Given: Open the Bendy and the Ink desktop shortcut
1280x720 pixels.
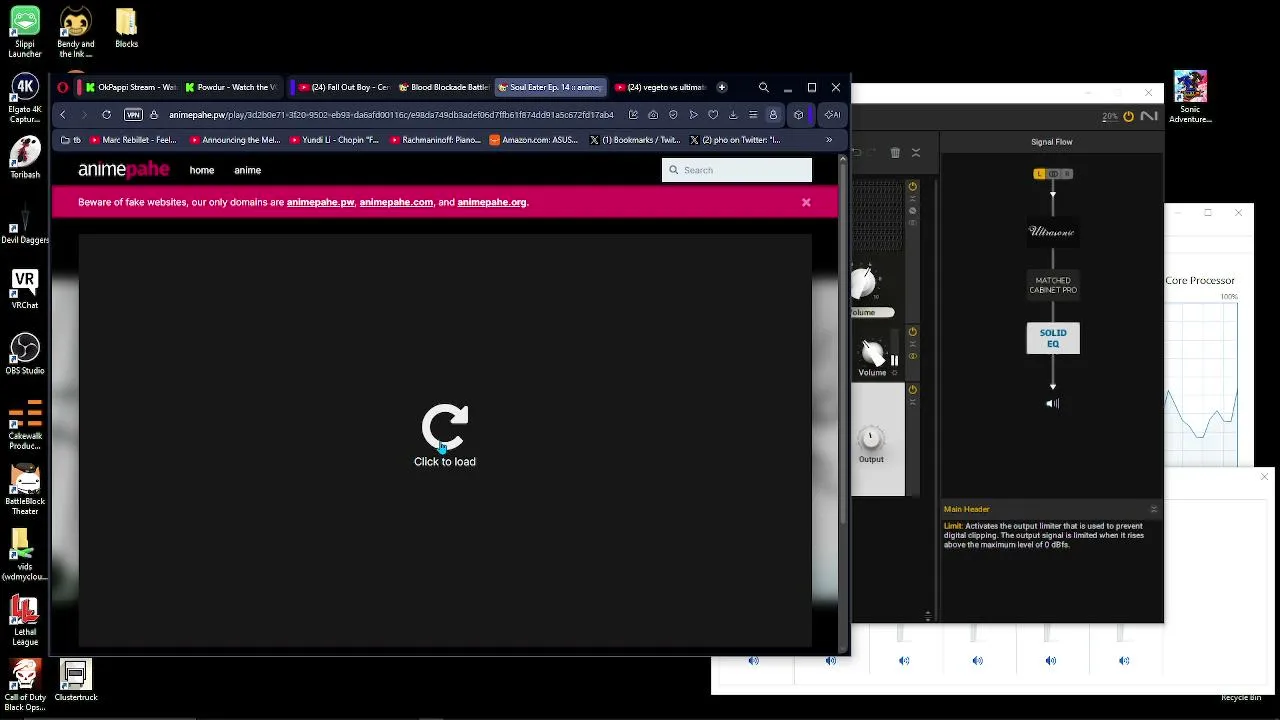Looking at the screenshot, I should [76, 32].
